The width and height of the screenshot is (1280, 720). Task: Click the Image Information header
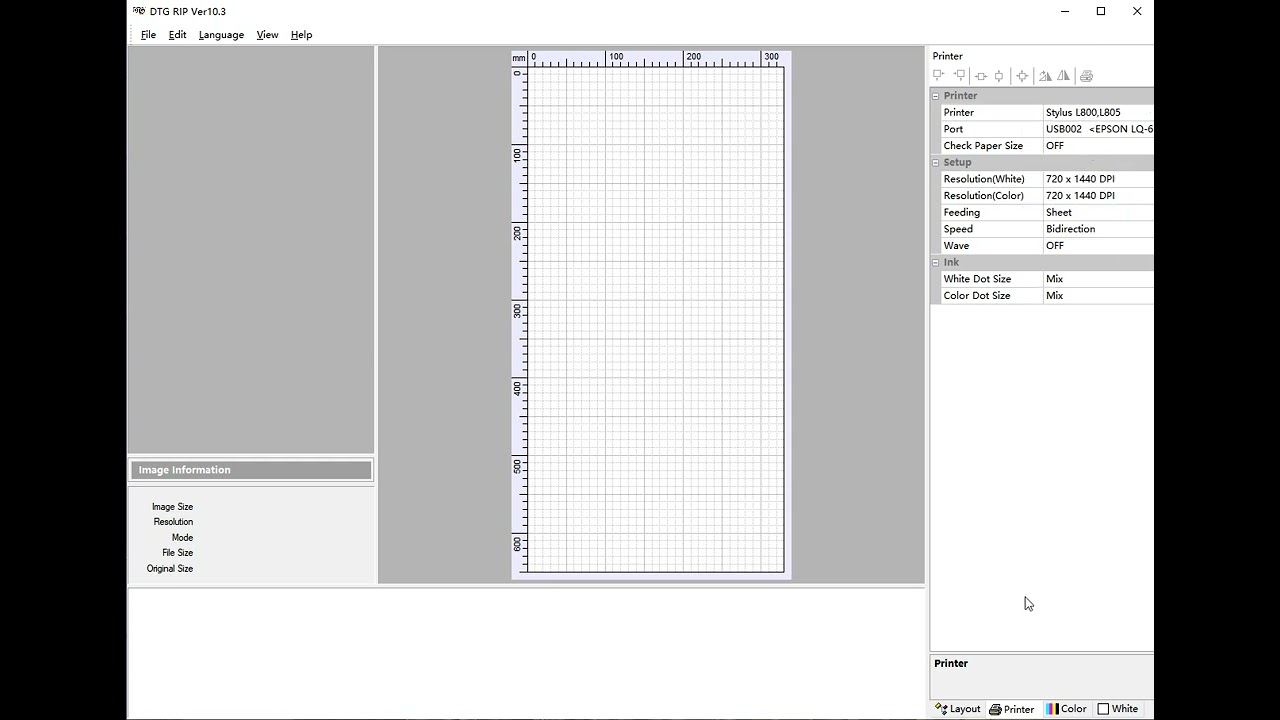point(251,470)
